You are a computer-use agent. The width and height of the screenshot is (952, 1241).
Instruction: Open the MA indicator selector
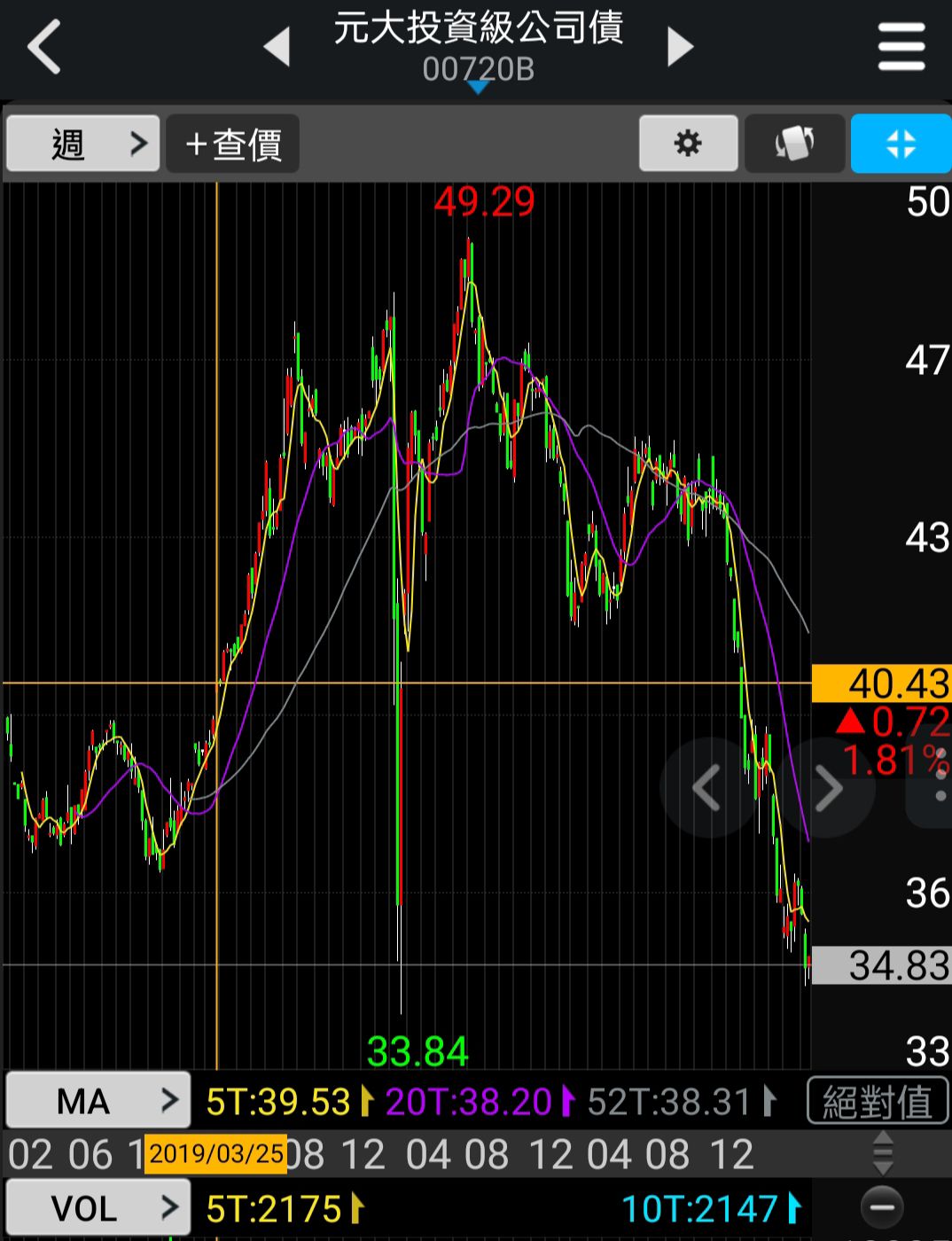click(x=98, y=1101)
